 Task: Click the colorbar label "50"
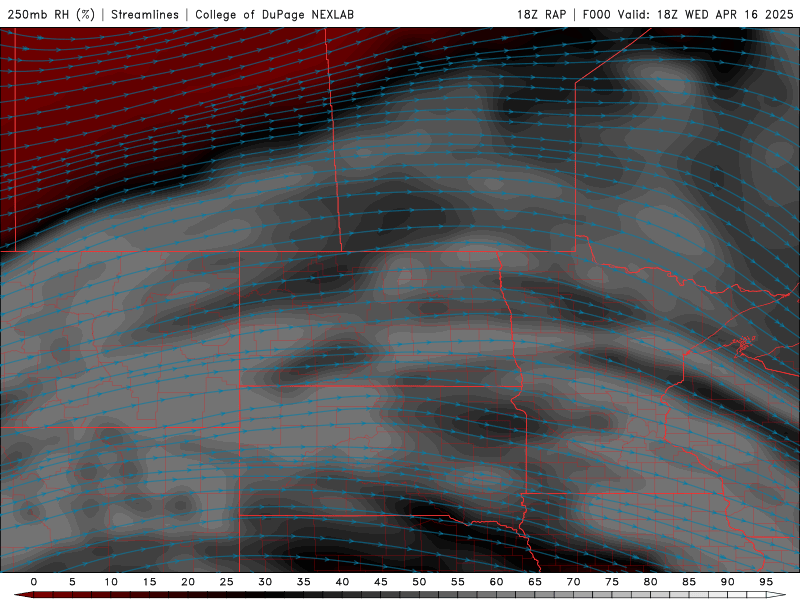coord(419,582)
